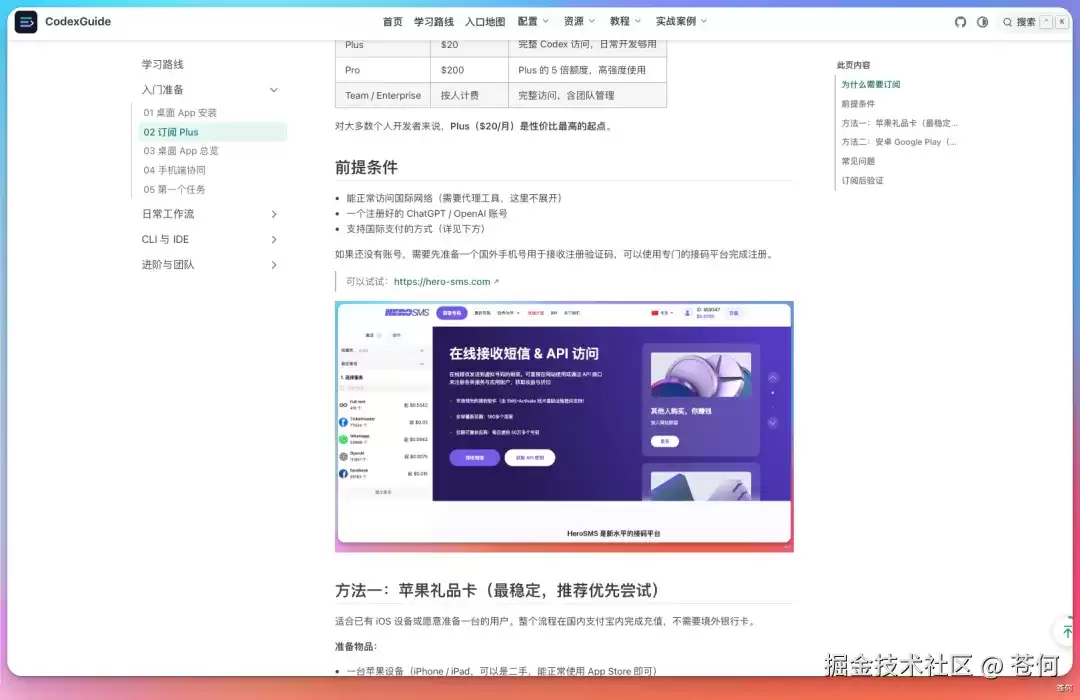Open the GitHub repository icon
Viewport: 1080px width, 700px height.
tap(960, 22)
